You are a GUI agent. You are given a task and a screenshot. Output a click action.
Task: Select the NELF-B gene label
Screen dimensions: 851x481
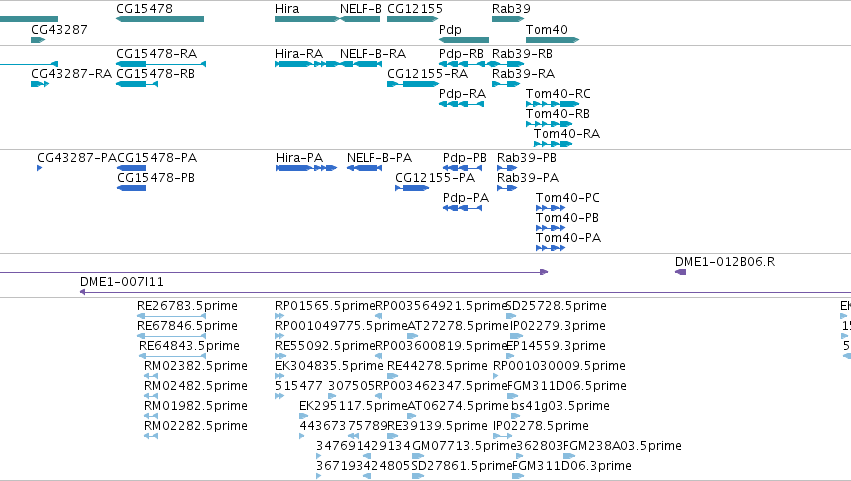tap(361, 9)
